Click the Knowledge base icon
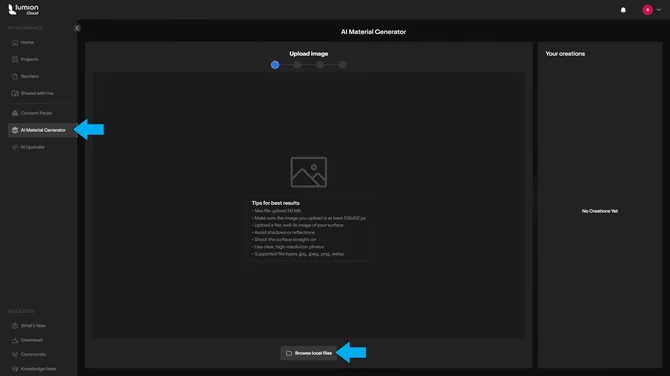670x376 pixels. pos(15,369)
